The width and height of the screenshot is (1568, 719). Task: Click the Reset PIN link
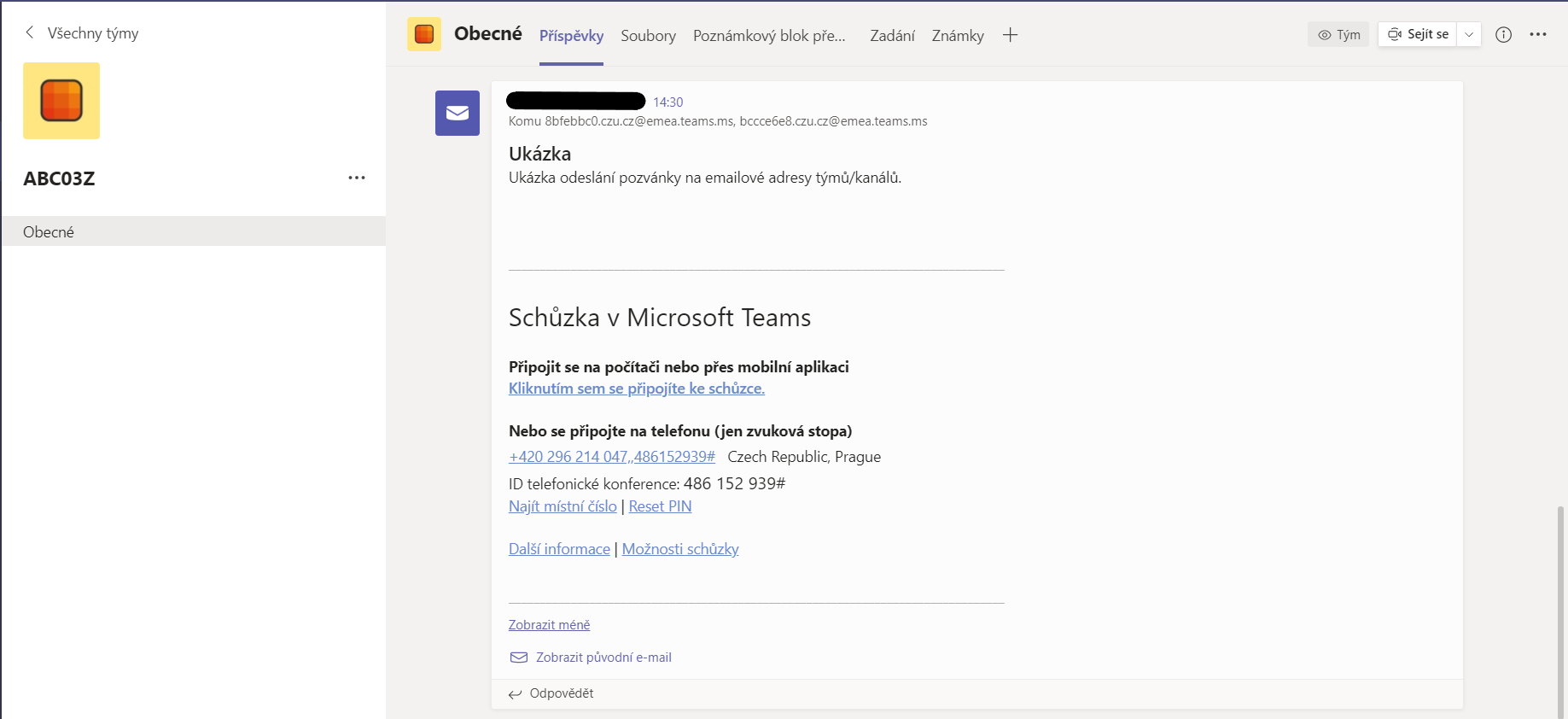(660, 506)
